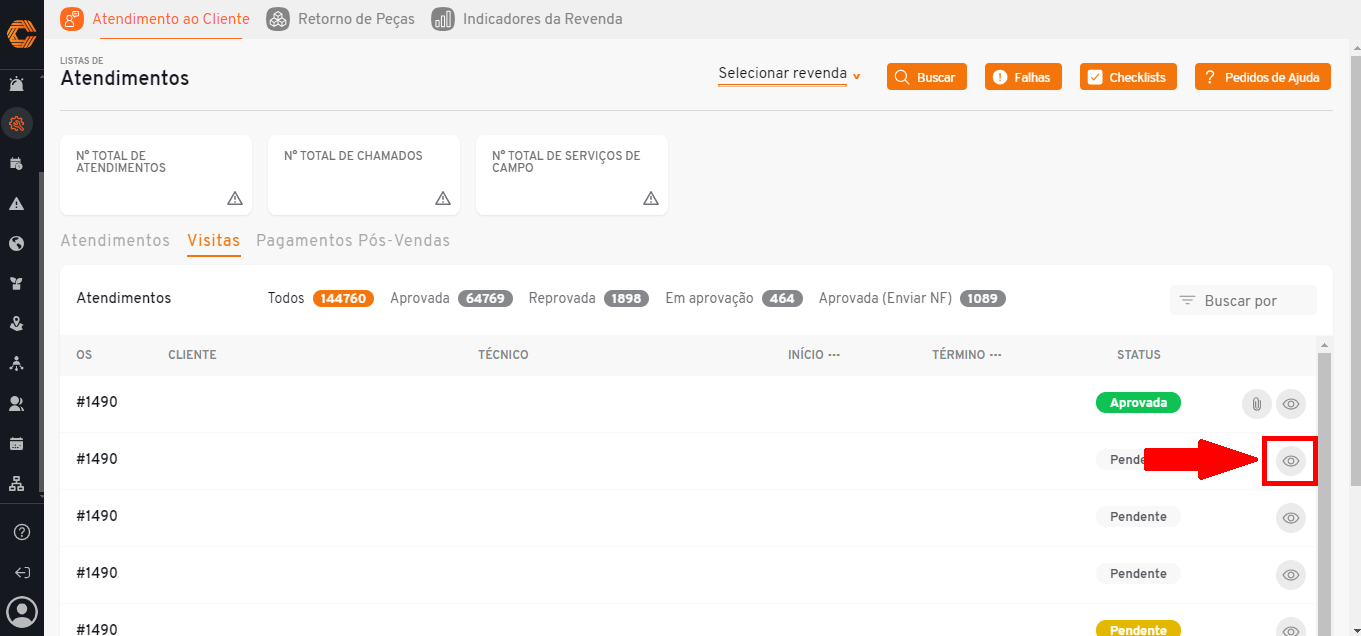Filter by Aprovada 64769
1361x636 pixels.
point(452,298)
